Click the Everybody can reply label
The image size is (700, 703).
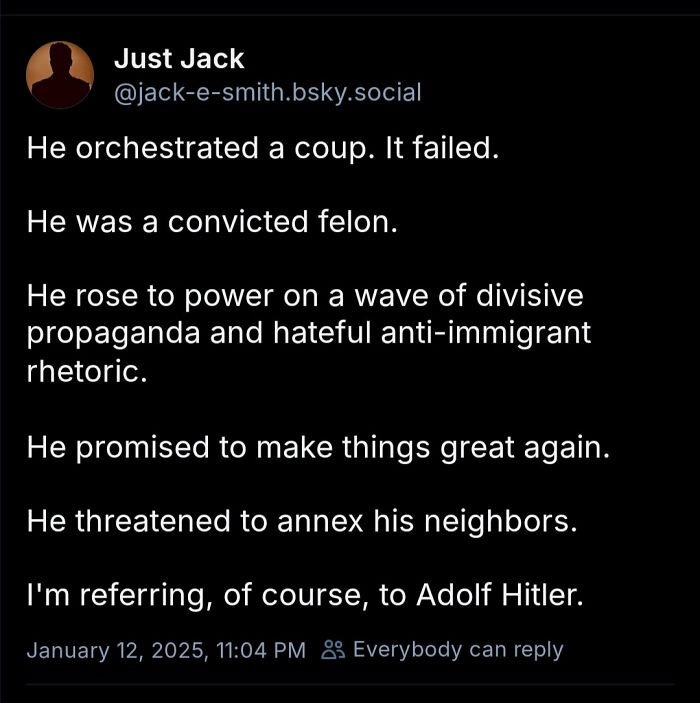[458, 650]
